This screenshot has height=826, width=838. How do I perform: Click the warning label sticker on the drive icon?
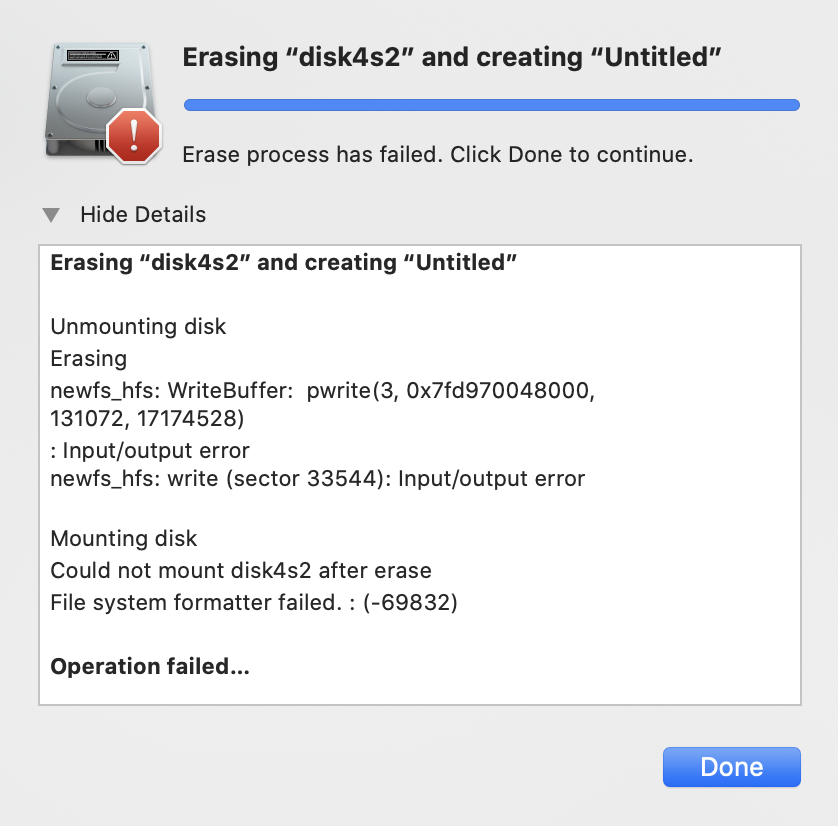point(92,55)
